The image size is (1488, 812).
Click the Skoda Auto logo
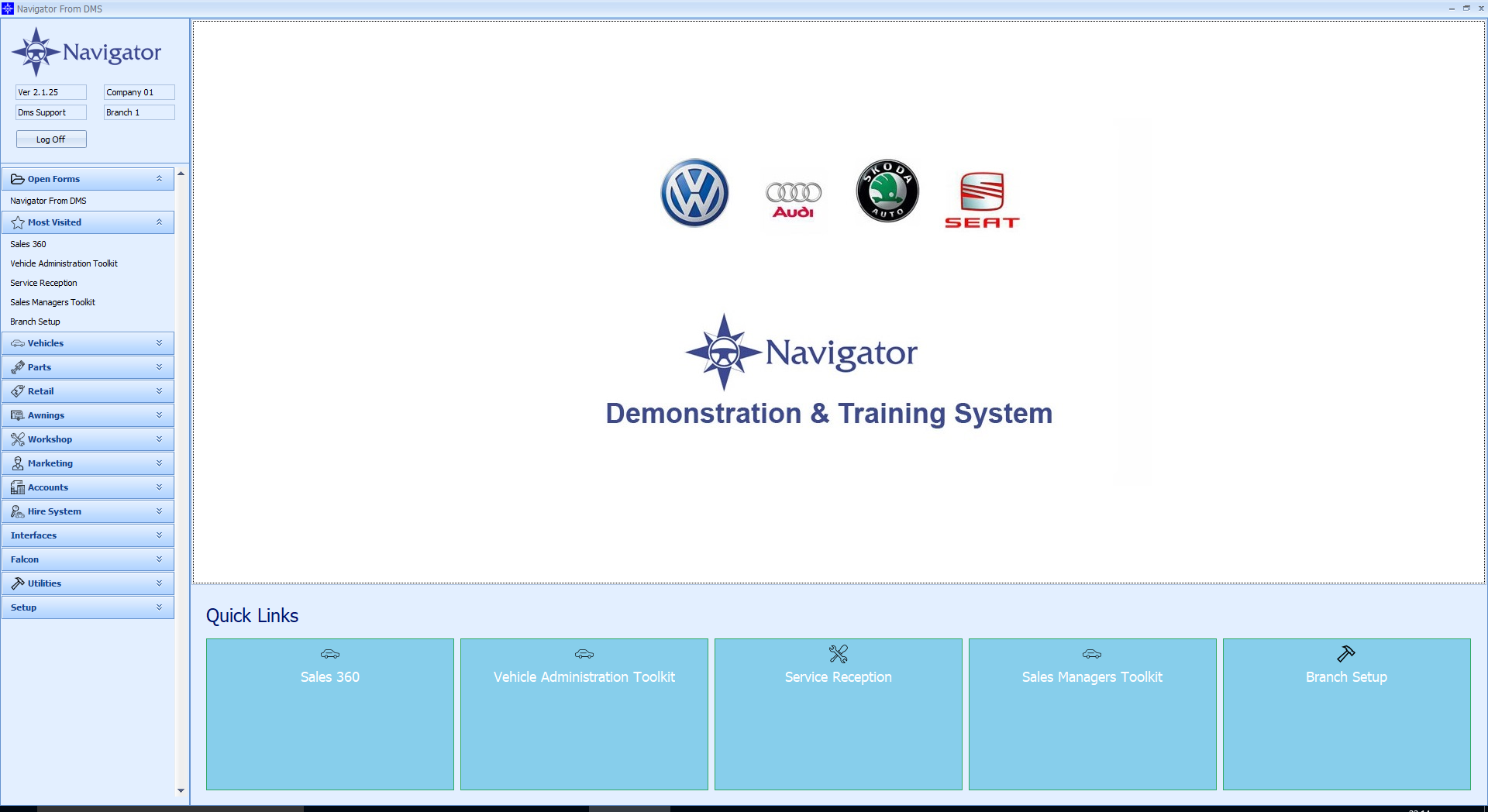click(x=887, y=191)
